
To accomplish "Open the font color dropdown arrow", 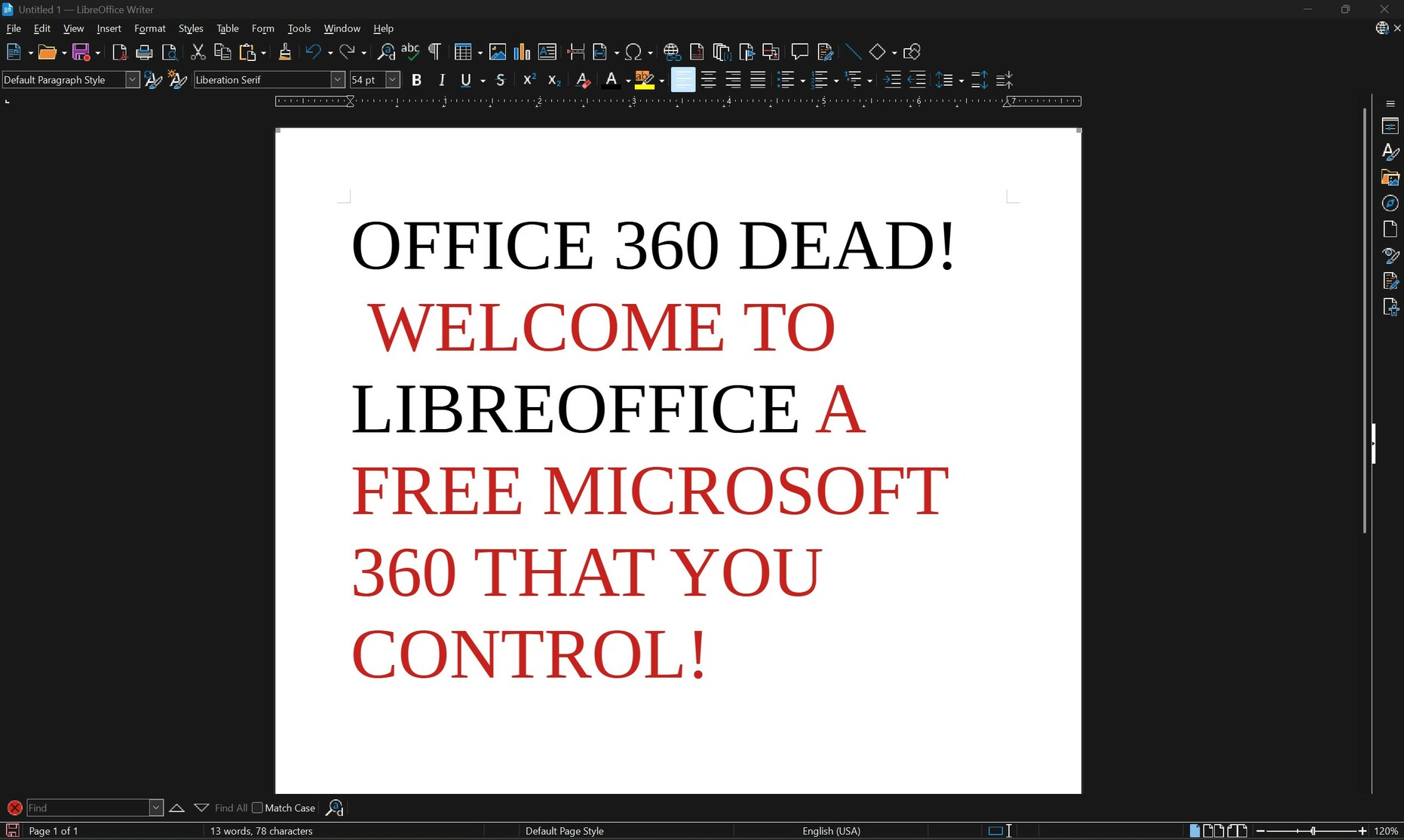I will point(627,81).
